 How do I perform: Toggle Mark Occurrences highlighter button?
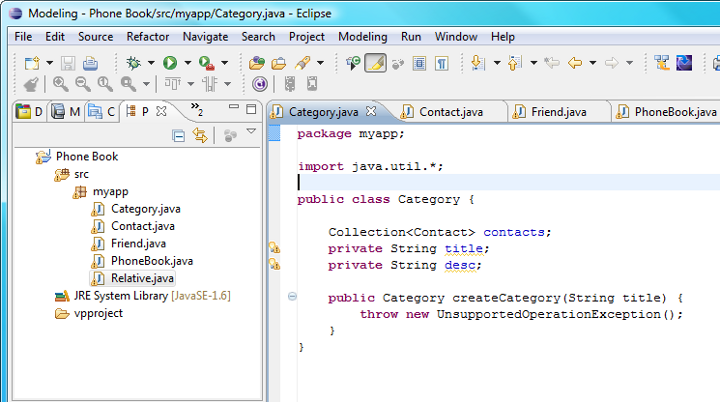(375, 63)
